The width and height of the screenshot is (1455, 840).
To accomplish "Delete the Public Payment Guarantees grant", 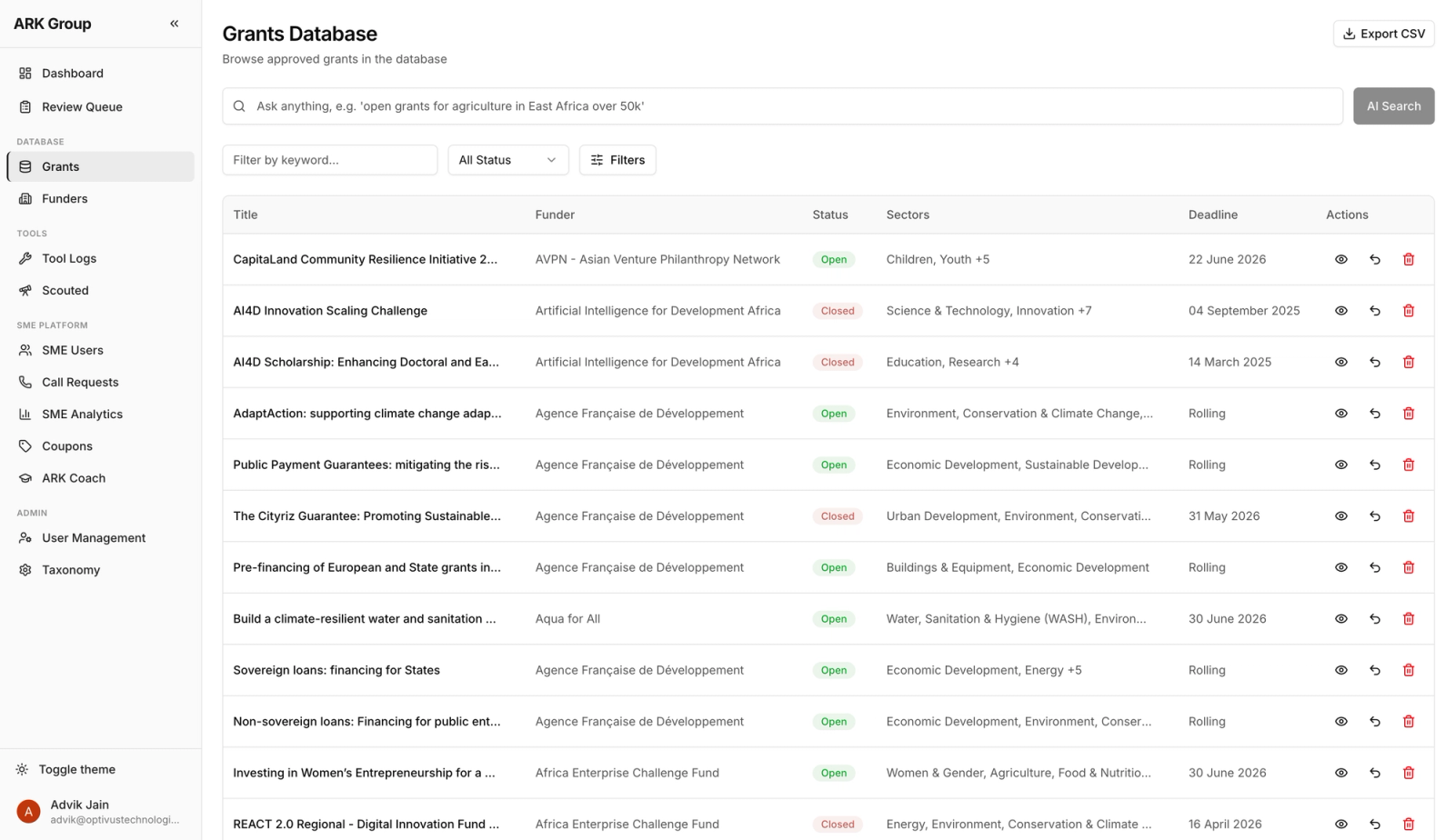I will [1408, 465].
